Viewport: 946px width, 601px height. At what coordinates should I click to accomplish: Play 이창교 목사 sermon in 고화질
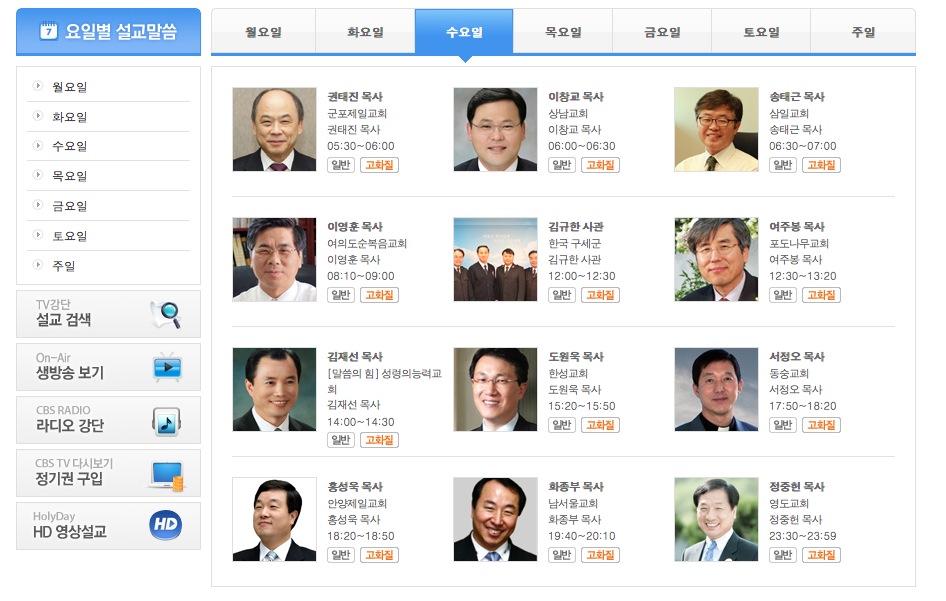tap(600, 165)
